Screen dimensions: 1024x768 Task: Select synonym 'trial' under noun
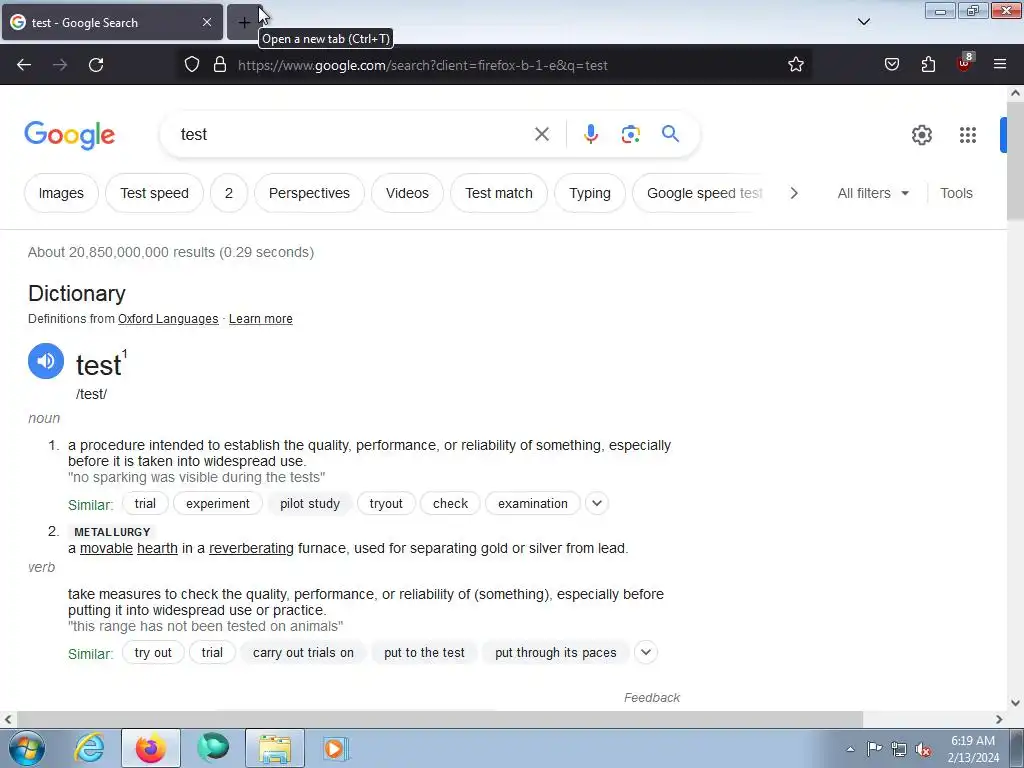tap(145, 504)
